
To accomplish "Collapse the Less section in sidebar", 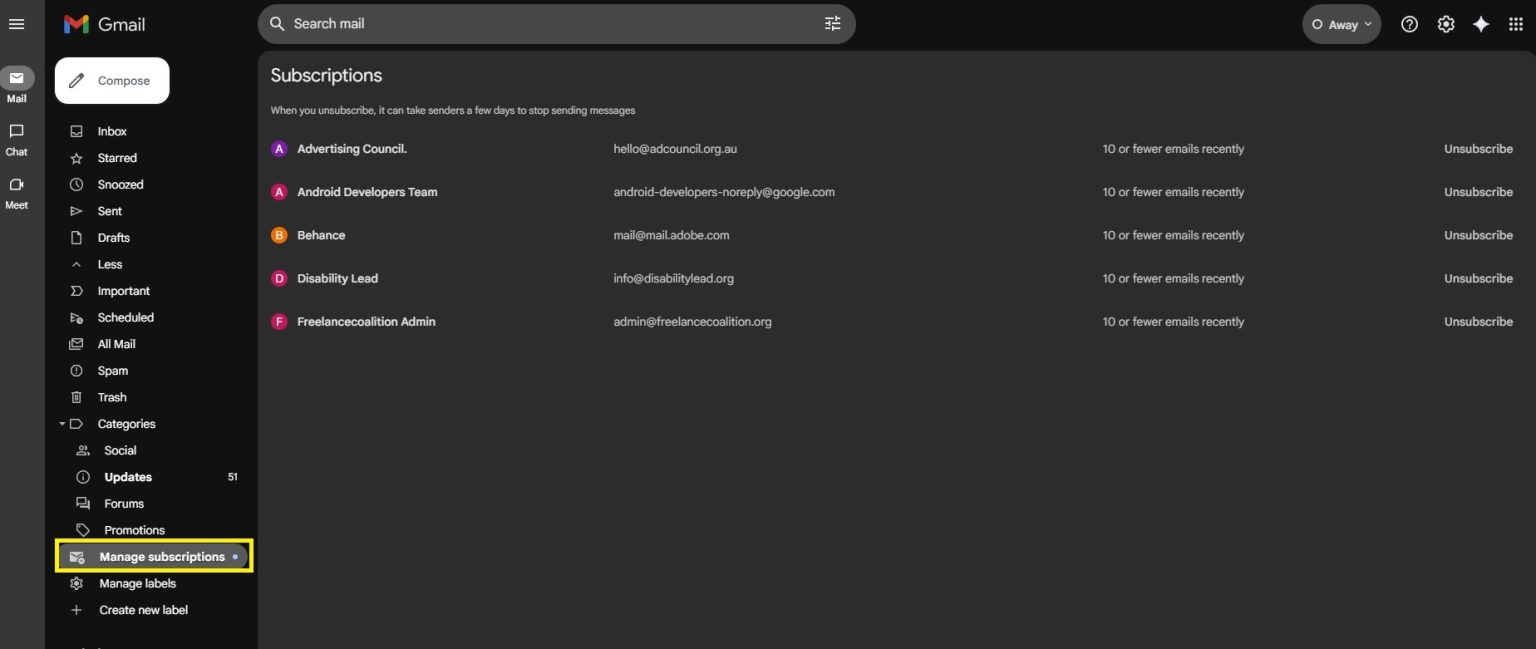I will point(107,264).
